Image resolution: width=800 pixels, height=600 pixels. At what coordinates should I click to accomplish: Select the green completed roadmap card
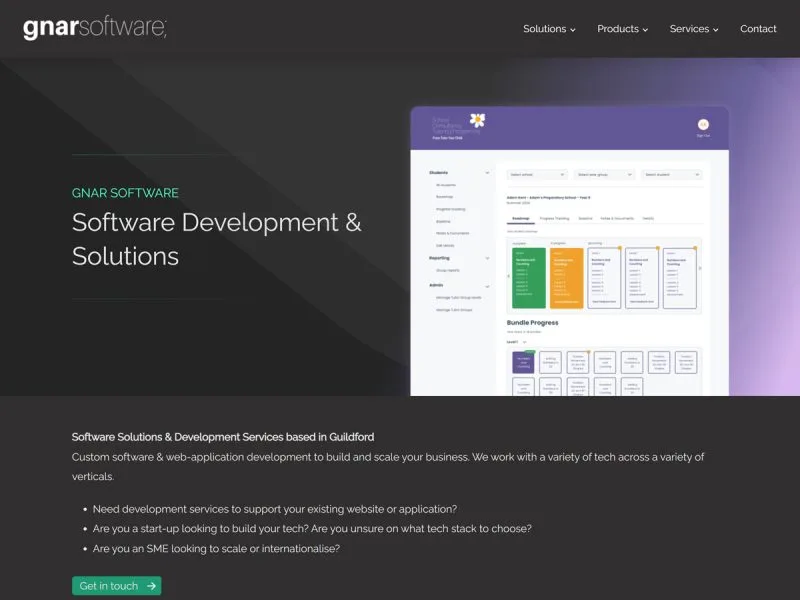[529, 278]
